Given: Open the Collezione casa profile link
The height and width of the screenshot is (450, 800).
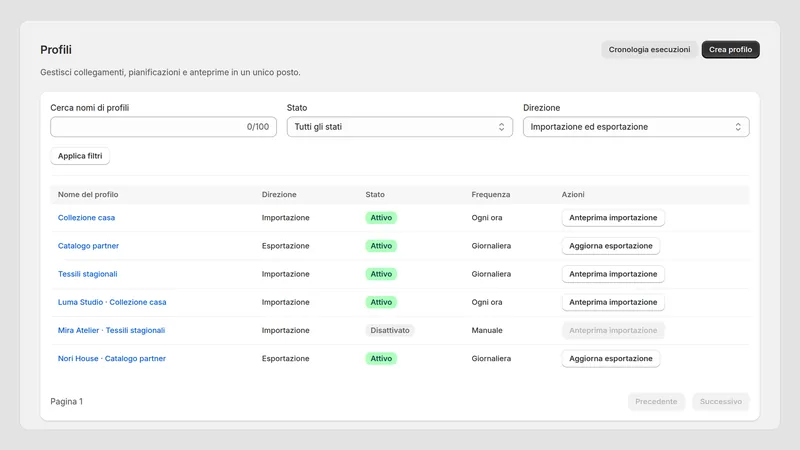Looking at the screenshot, I should coord(86,217).
